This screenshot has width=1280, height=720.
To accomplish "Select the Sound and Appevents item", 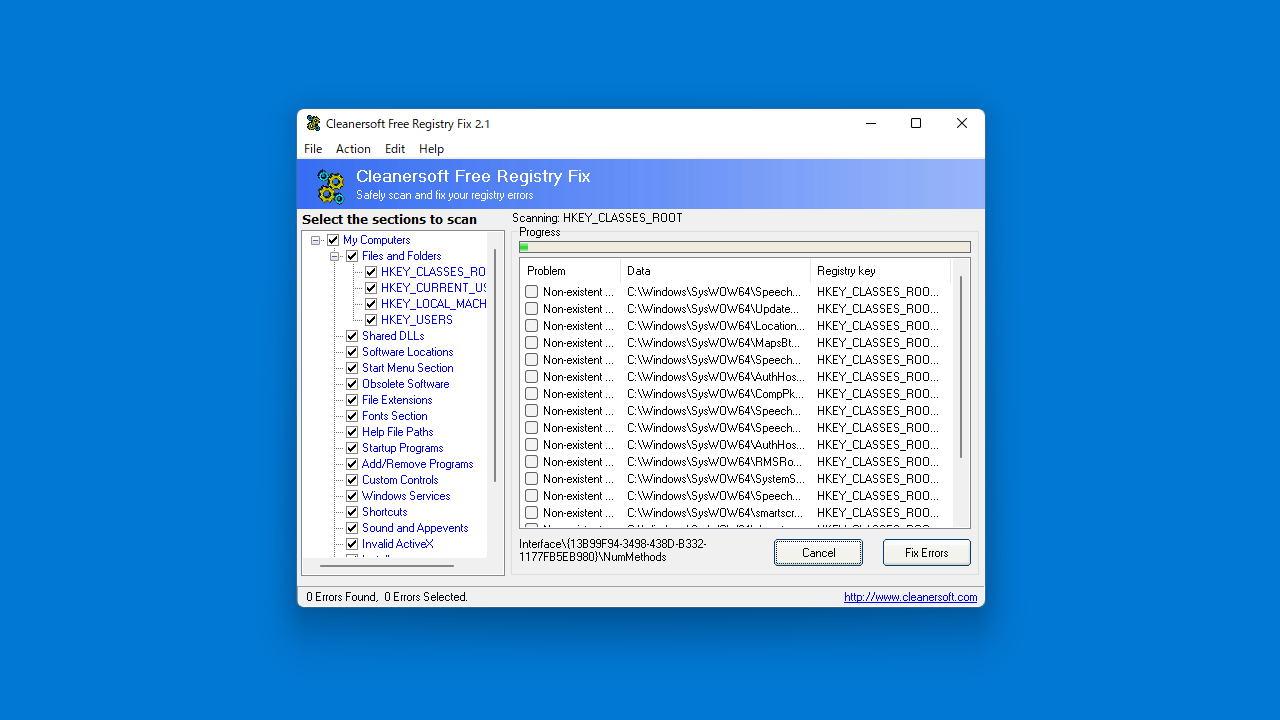I will point(415,528).
